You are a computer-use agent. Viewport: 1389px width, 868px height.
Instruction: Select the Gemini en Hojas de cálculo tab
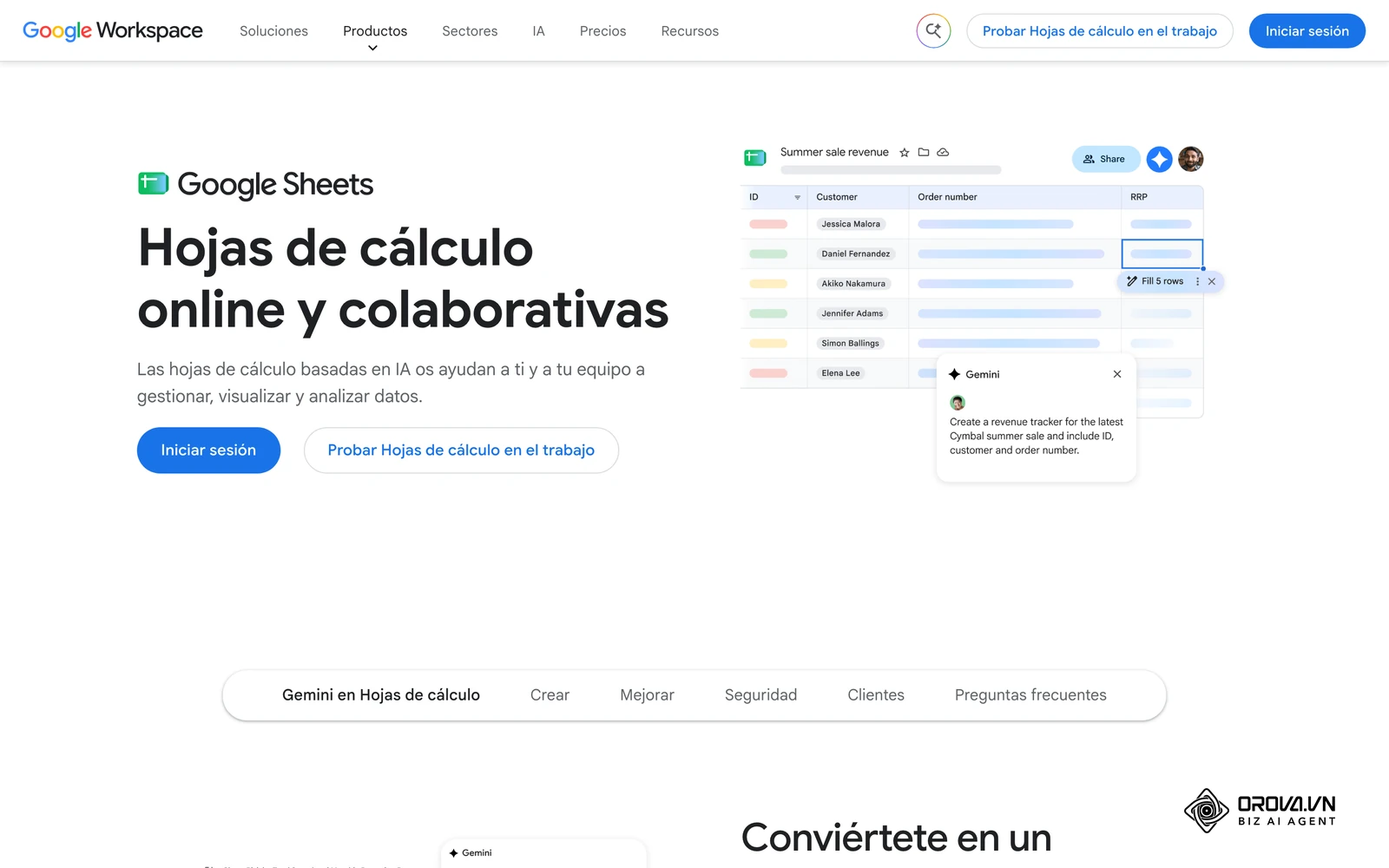click(x=381, y=695)
